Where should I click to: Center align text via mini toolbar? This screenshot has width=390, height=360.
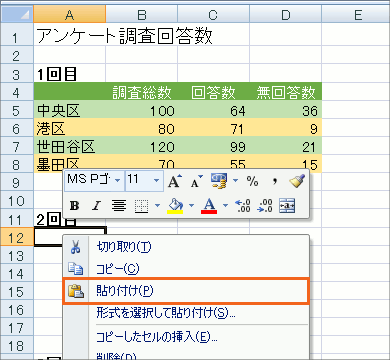tap(119, 206)
